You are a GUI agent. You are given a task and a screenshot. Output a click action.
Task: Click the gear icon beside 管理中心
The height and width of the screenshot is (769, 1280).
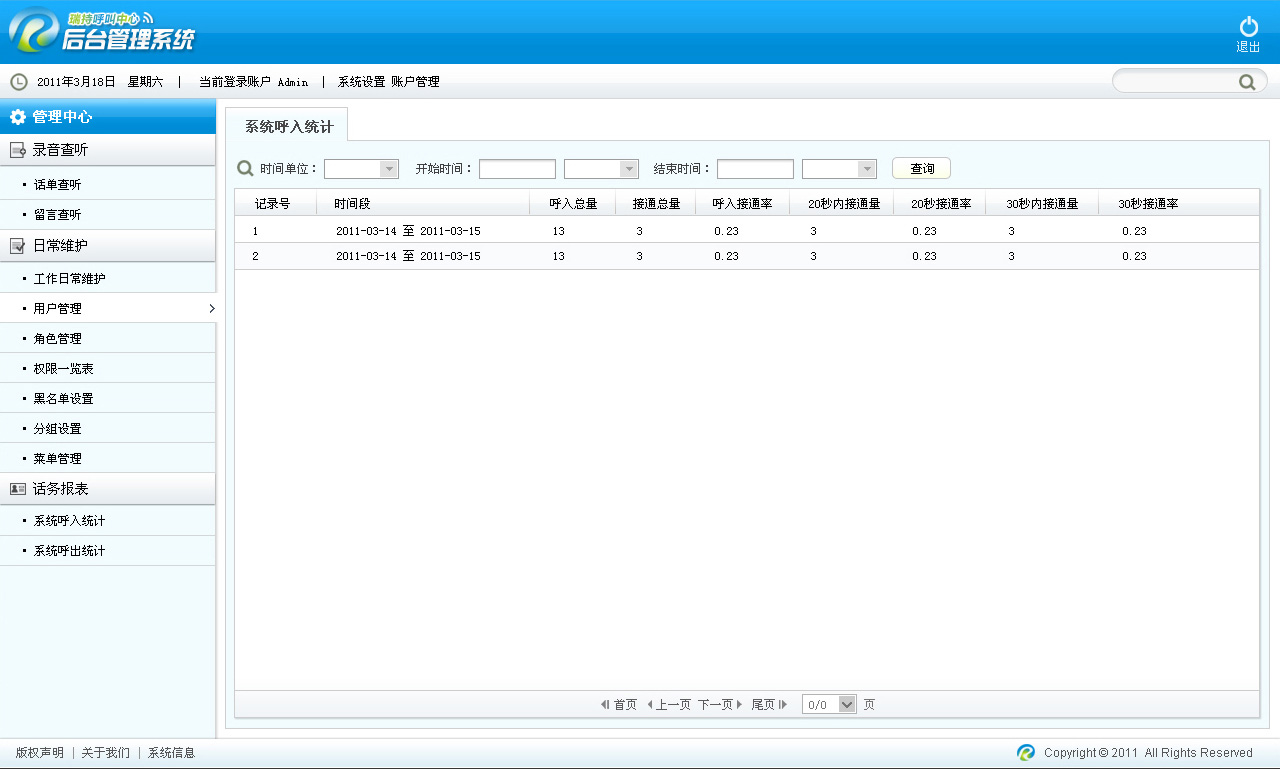coord(18,117)
